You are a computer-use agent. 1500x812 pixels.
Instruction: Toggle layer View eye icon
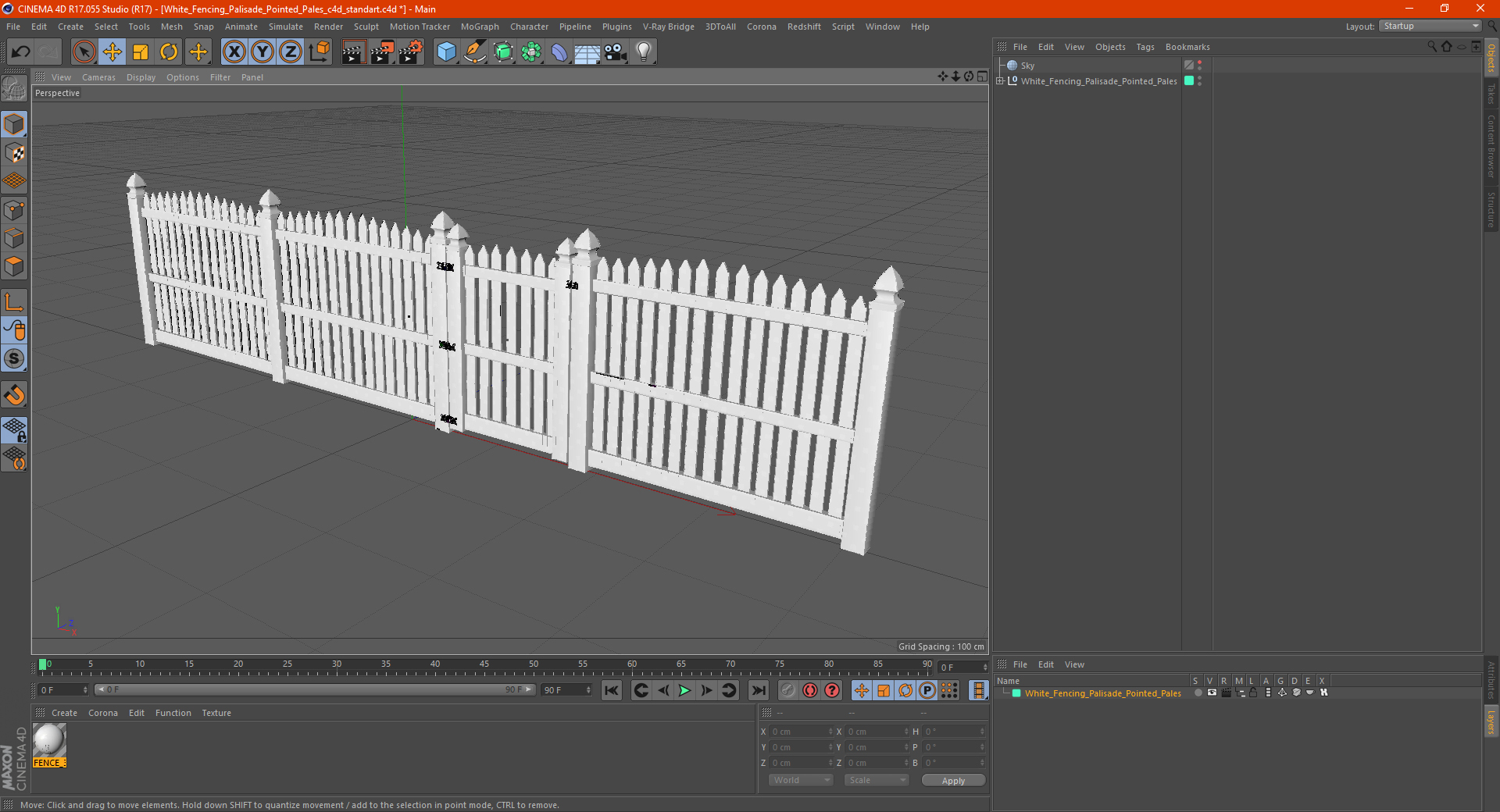point(1212,693)
